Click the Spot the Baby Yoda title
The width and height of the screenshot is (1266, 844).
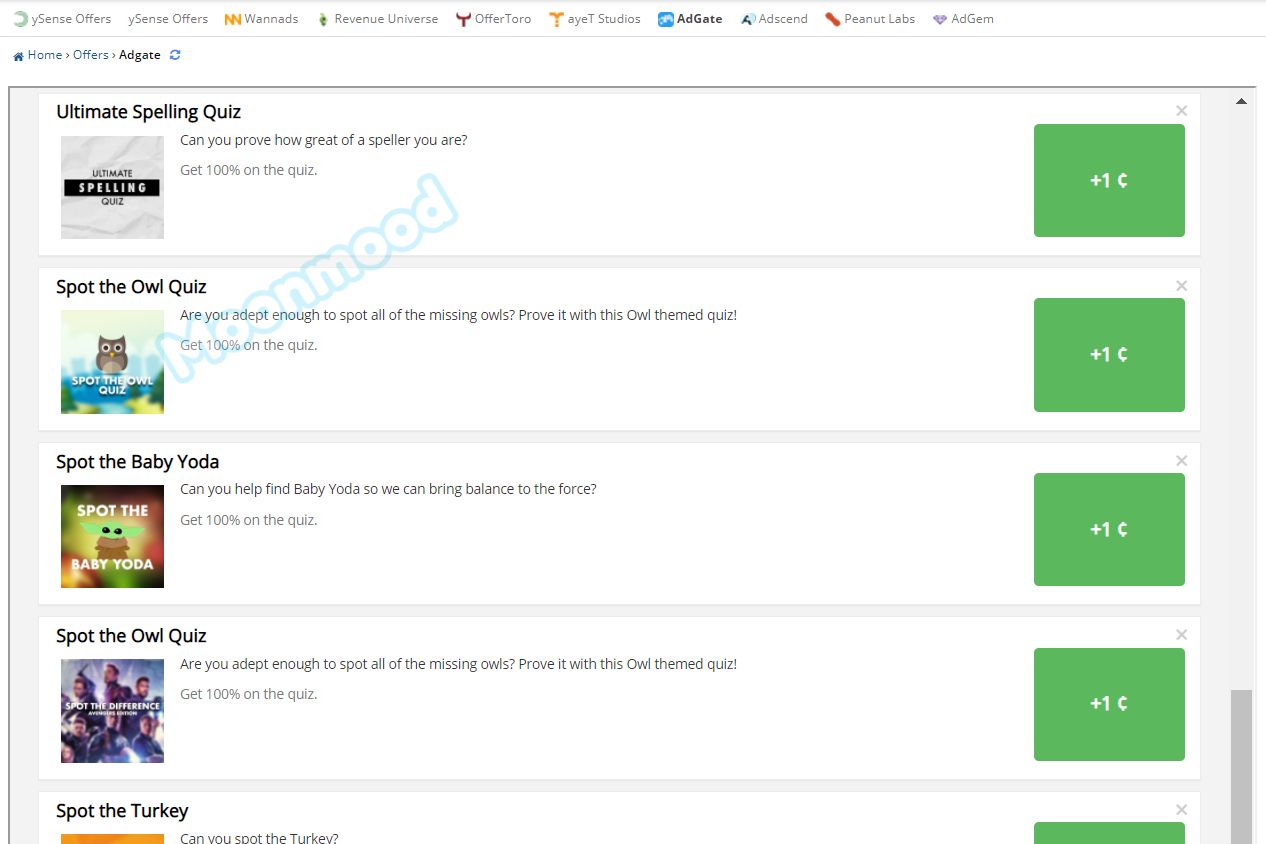tap(137, 462)
